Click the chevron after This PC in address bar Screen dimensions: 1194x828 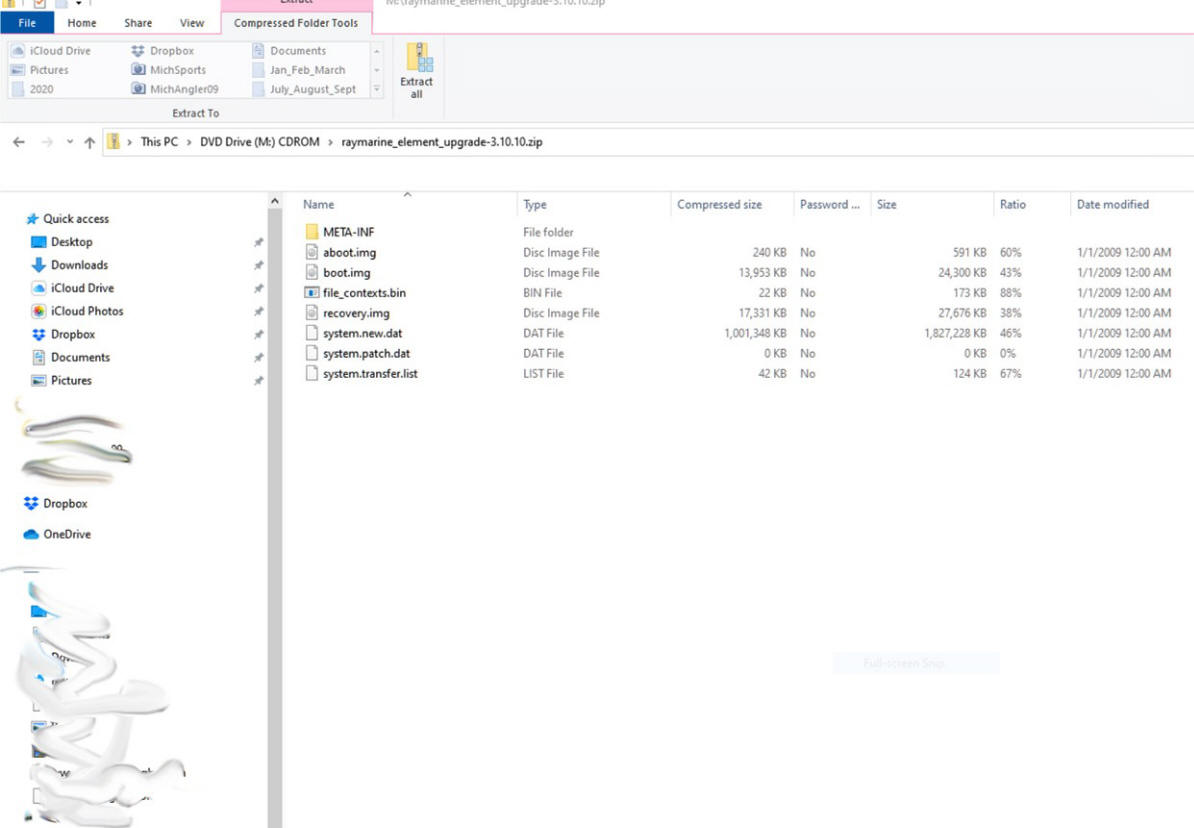coord(188,142)
